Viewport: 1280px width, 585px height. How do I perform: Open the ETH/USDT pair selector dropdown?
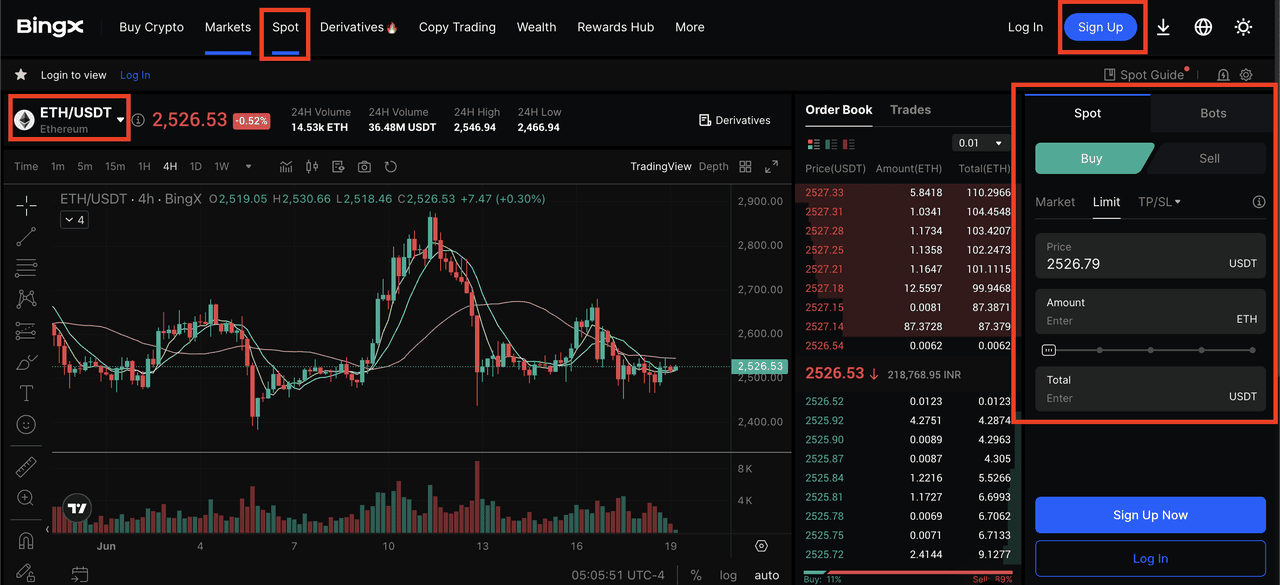pos(69,119)
